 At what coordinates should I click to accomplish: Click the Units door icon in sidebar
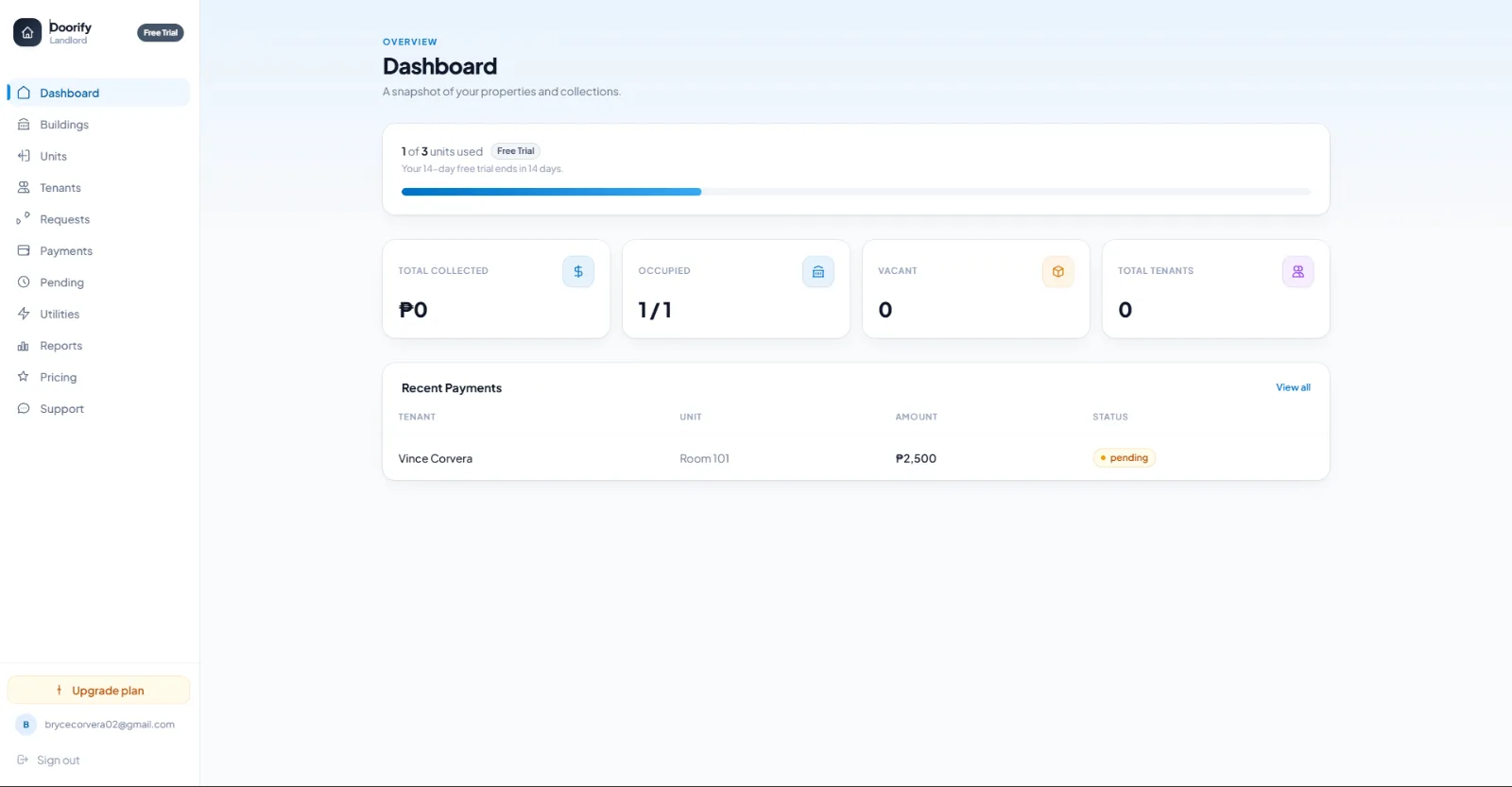(24, 156)
